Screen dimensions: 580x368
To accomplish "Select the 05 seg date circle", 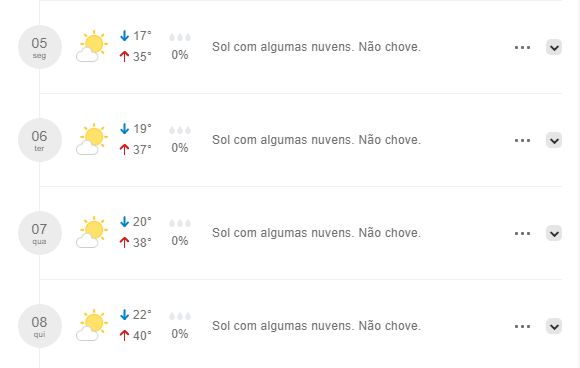I will [x=40, y=47].
